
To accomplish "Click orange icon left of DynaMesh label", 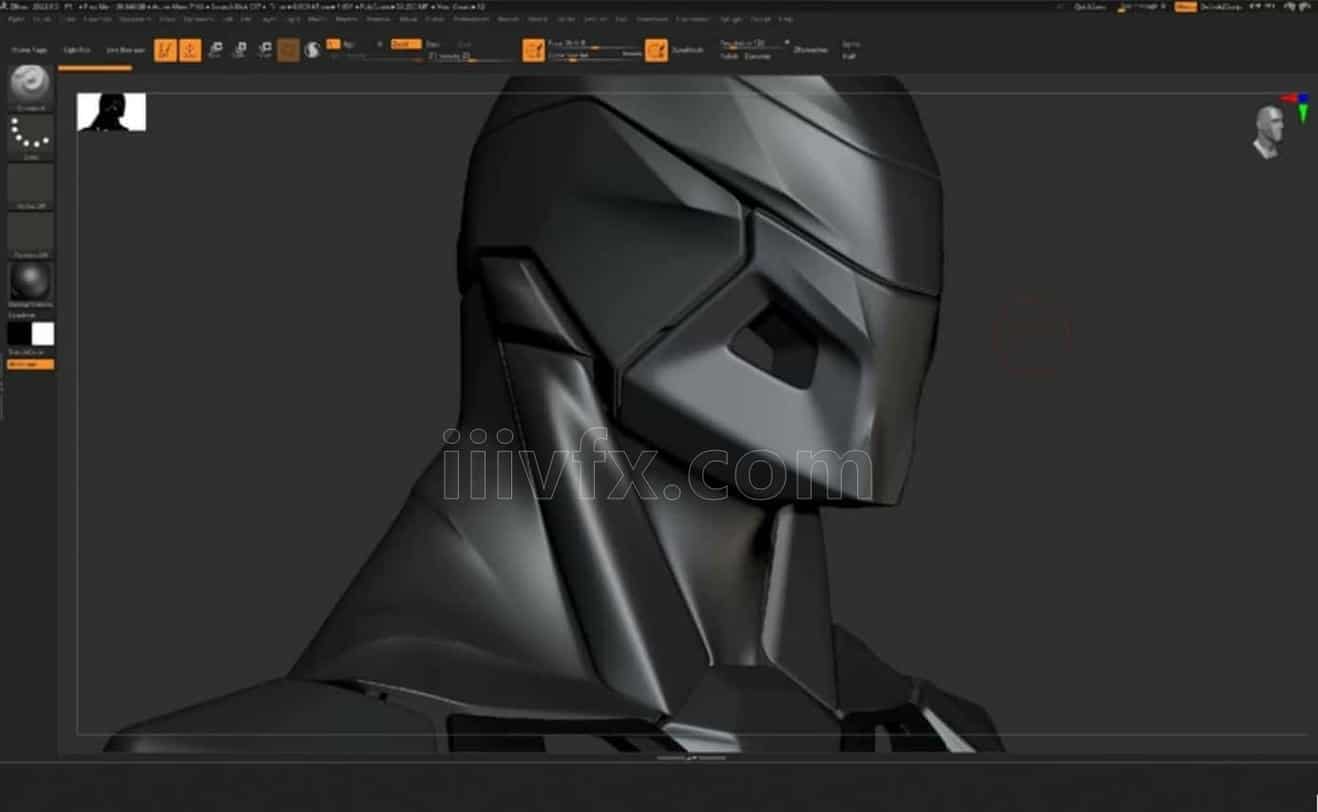I will pos(656,50).
